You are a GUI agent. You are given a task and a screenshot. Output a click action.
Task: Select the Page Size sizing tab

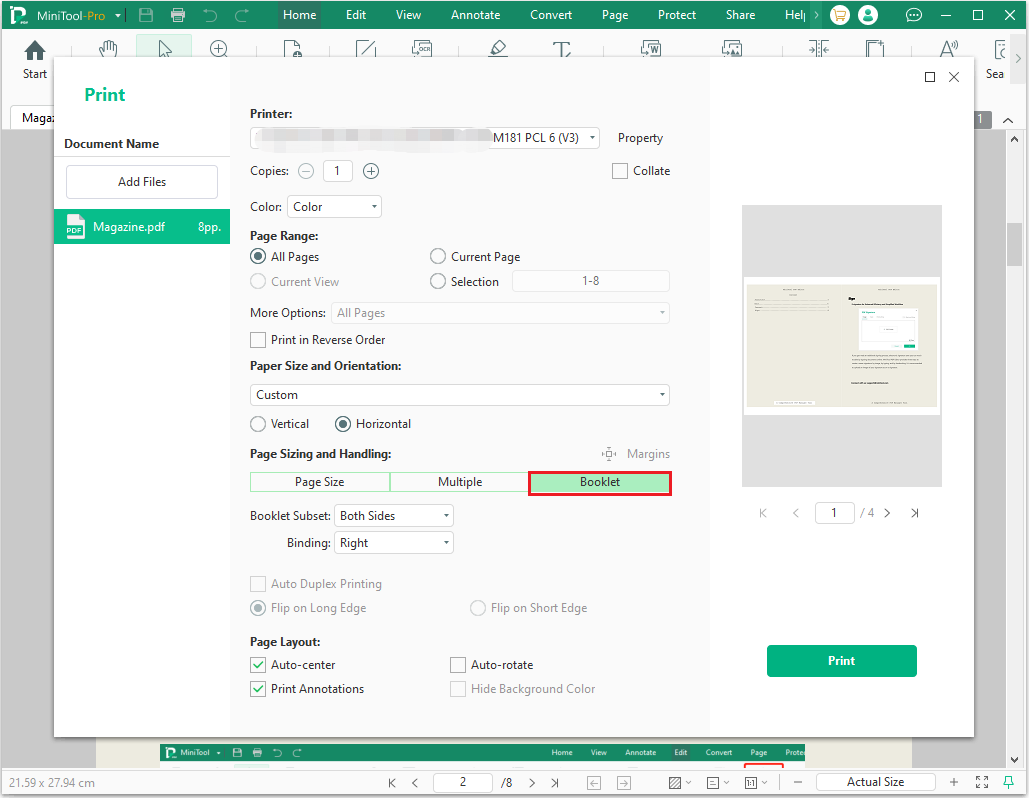pyautogui.click(x=320, y=482)
